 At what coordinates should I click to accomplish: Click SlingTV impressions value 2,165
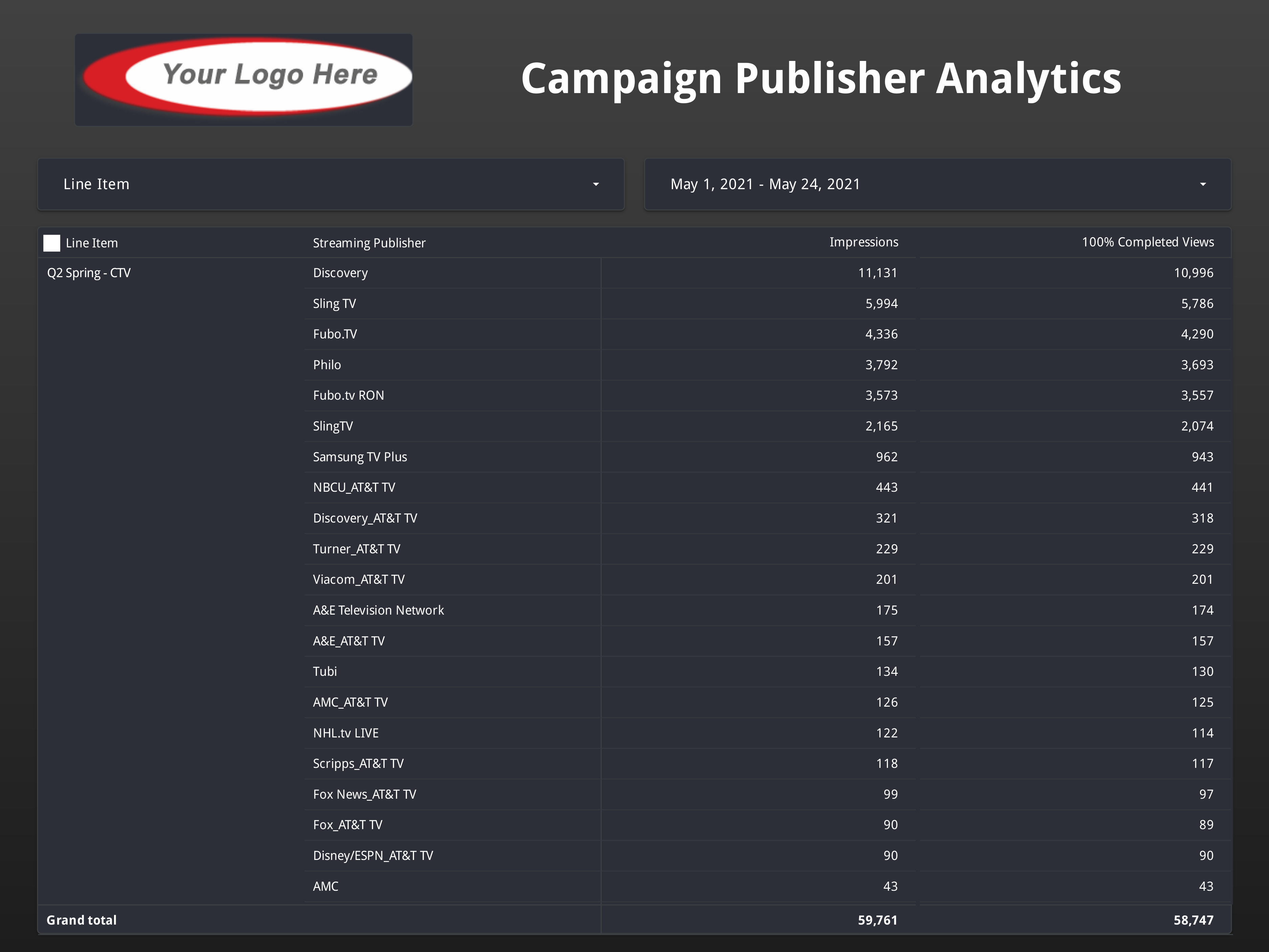tap(882, 426)
